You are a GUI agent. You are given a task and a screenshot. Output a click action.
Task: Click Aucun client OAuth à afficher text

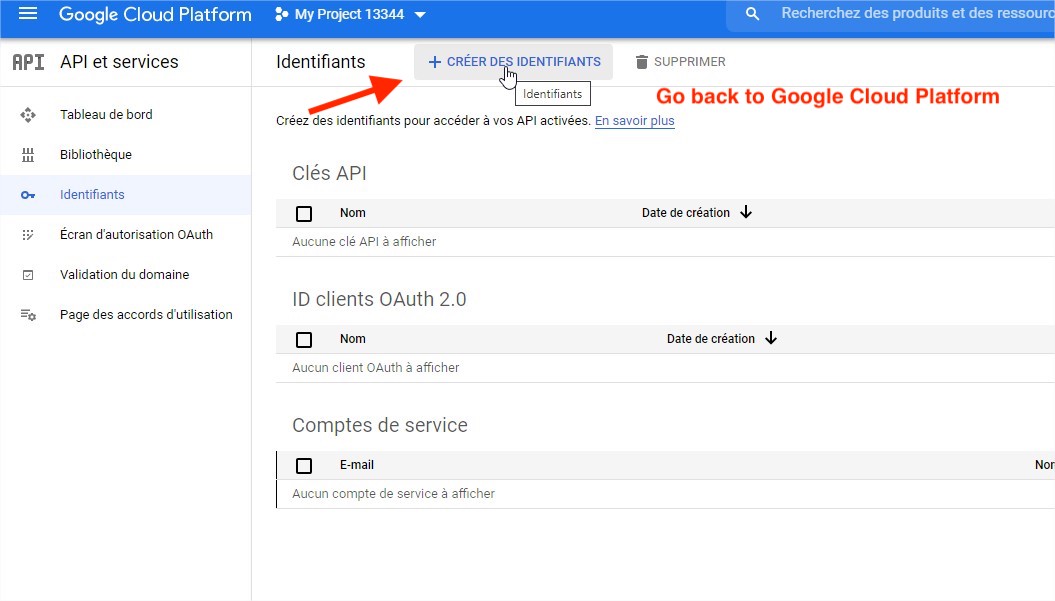(375, 367)
